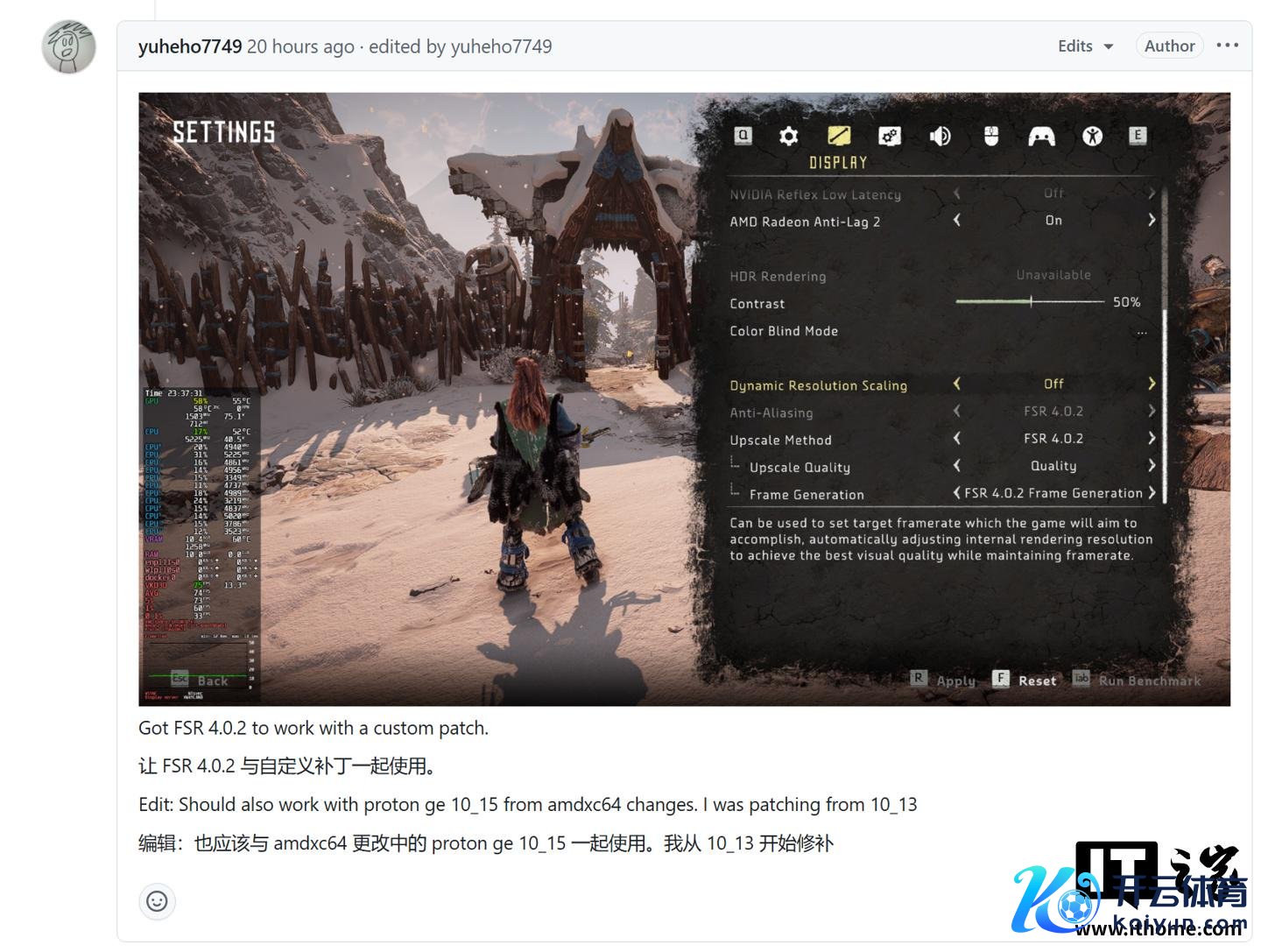Select the Upscale Quality setting row
This screenshot has width=1261, height=952.
click(x=799, y=468)
